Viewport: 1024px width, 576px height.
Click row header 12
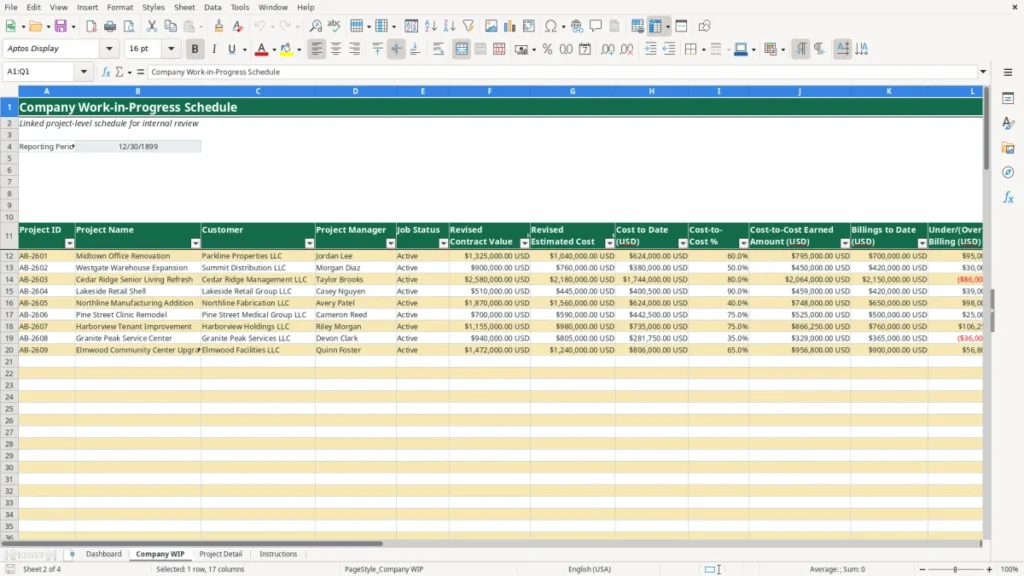pos(9,256)
